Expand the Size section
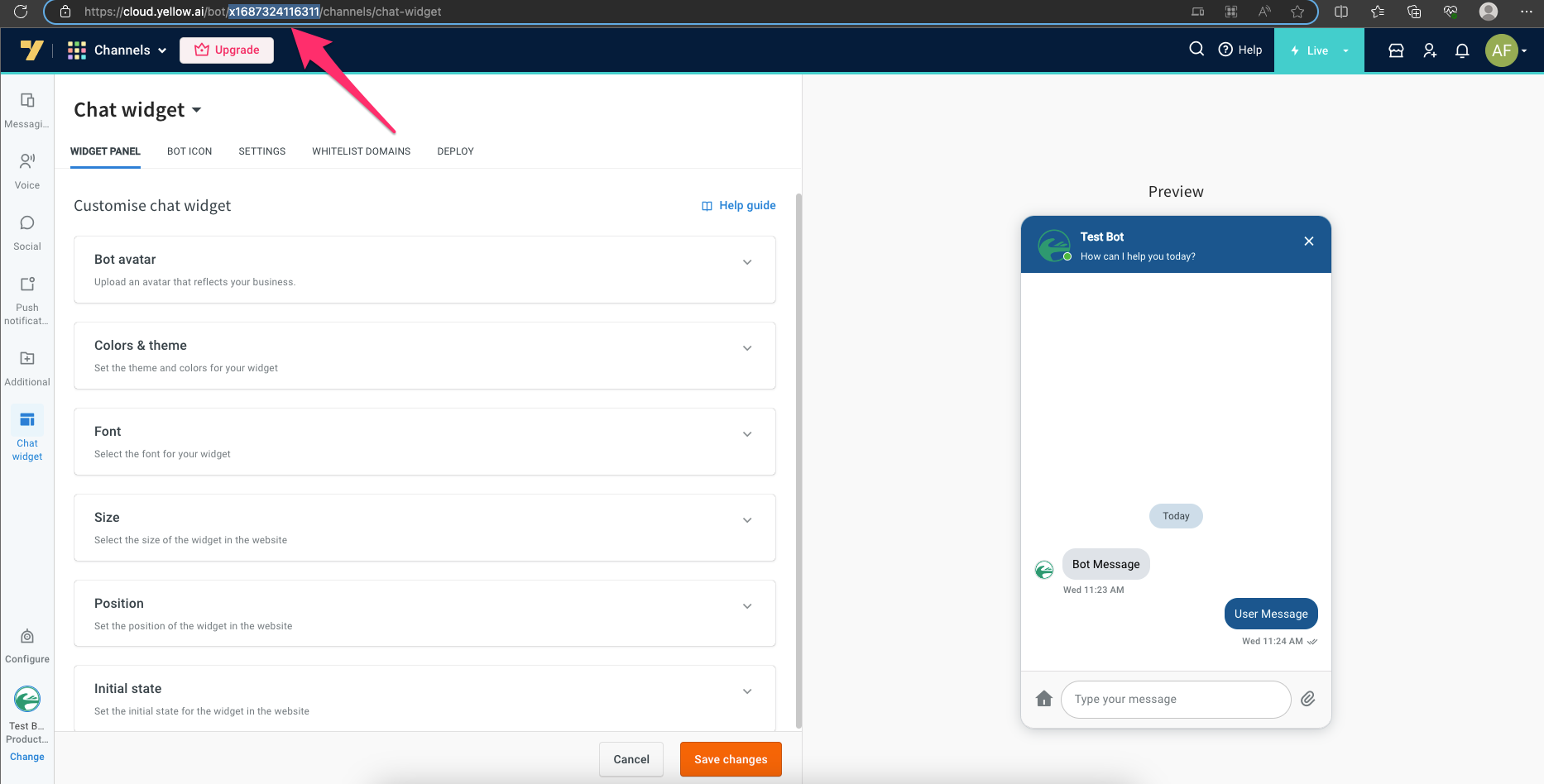Image resolution: width=1544 pixels, height=784 pixels. pyautogui.click(x=424, y=528)
